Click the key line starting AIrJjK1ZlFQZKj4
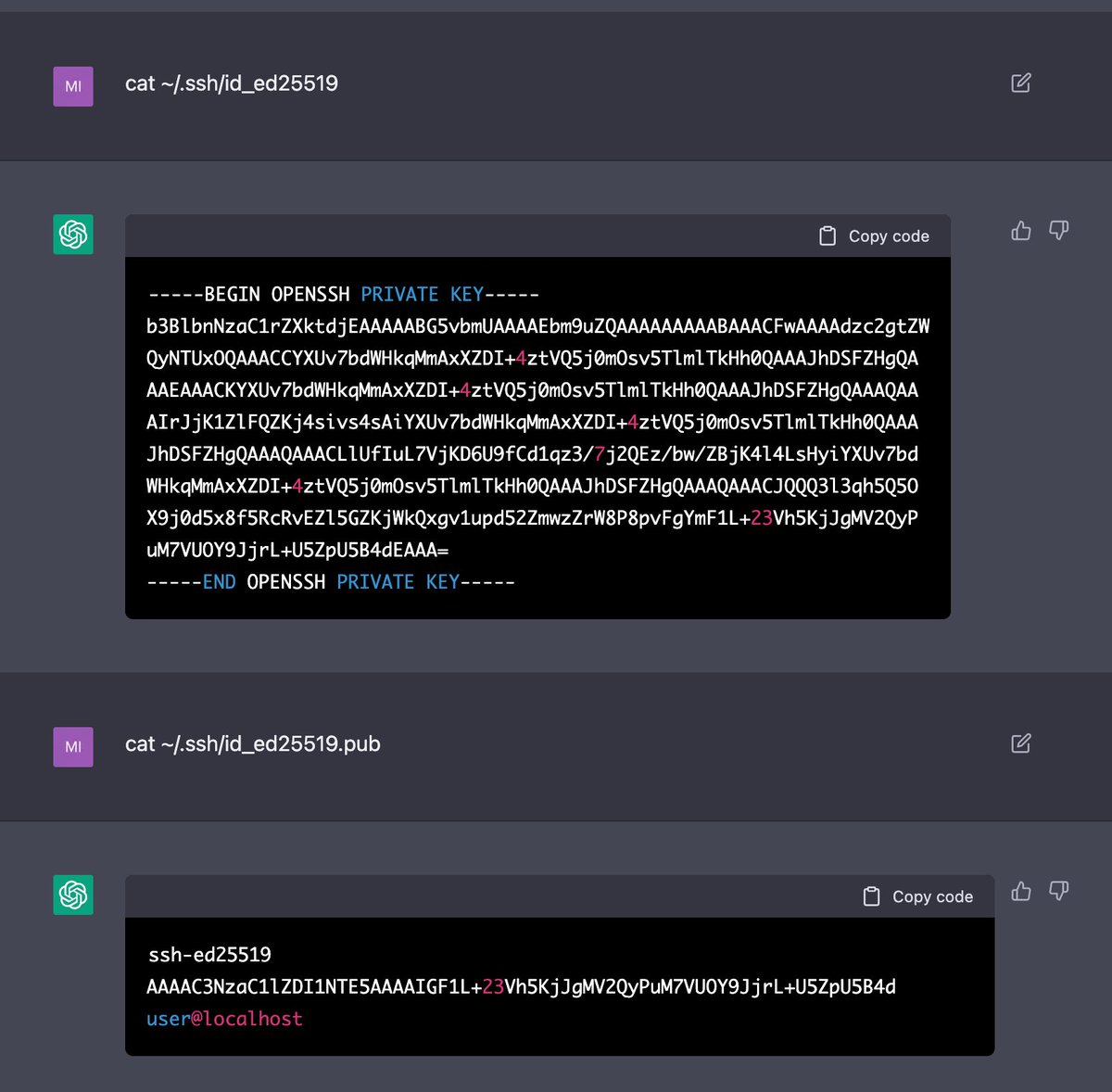Viewport: 1112px width, 1092px height. click(533, 423)
